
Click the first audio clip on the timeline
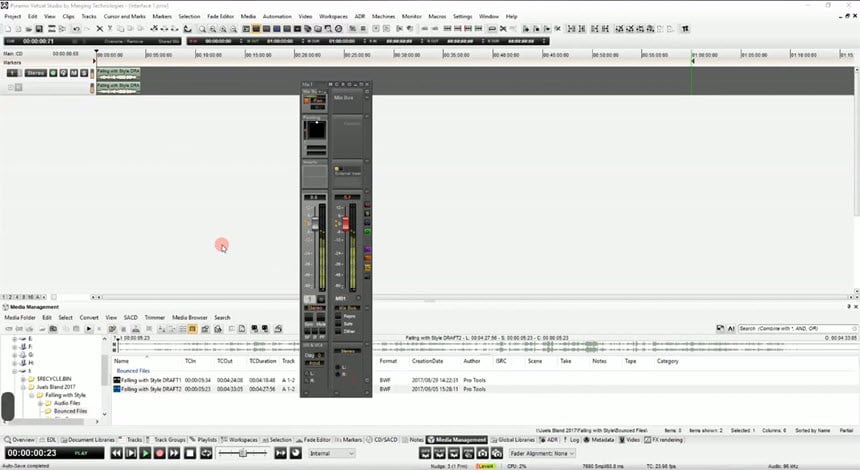point(118,73)
